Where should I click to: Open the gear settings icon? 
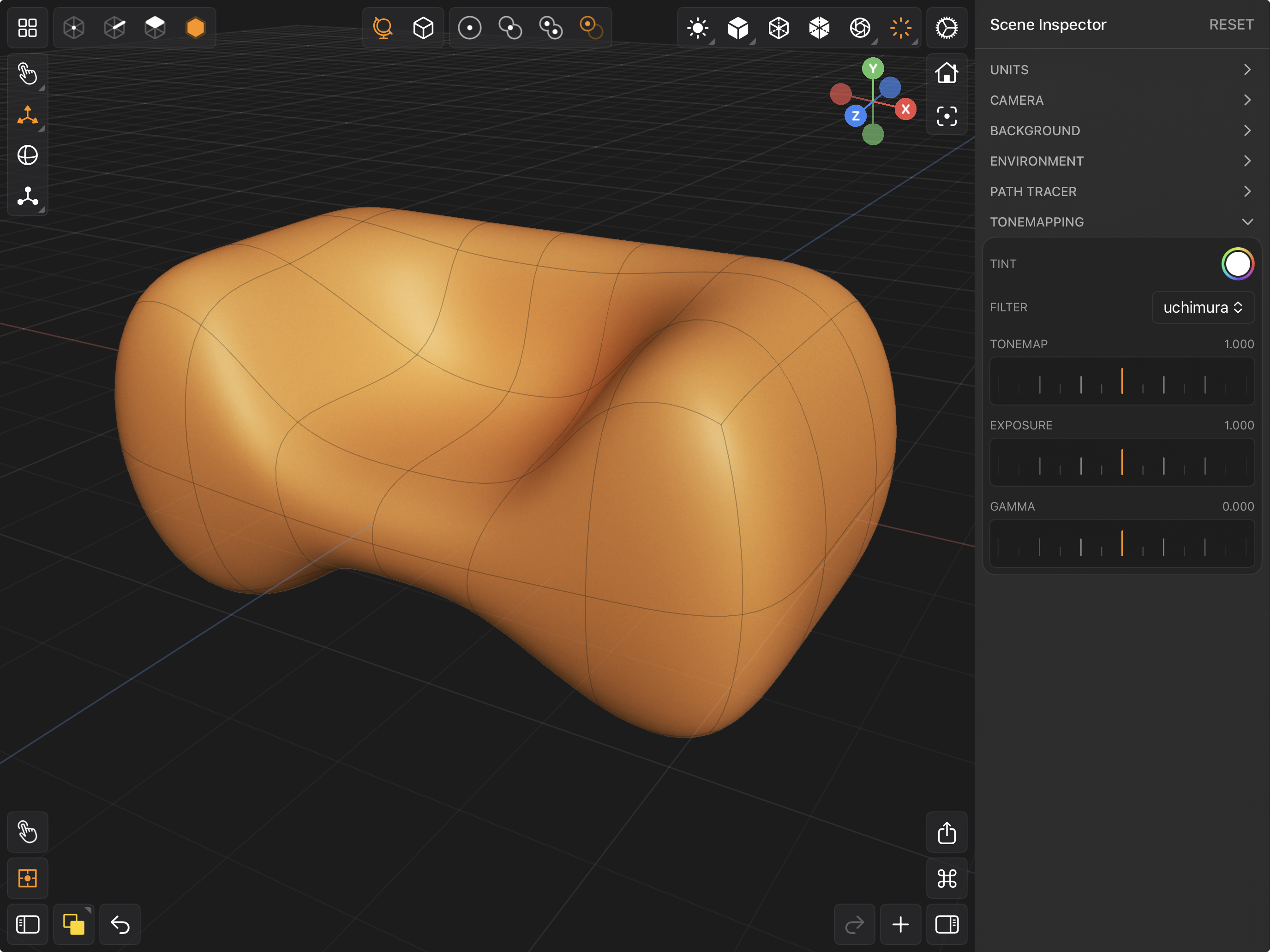coord(947,28)
